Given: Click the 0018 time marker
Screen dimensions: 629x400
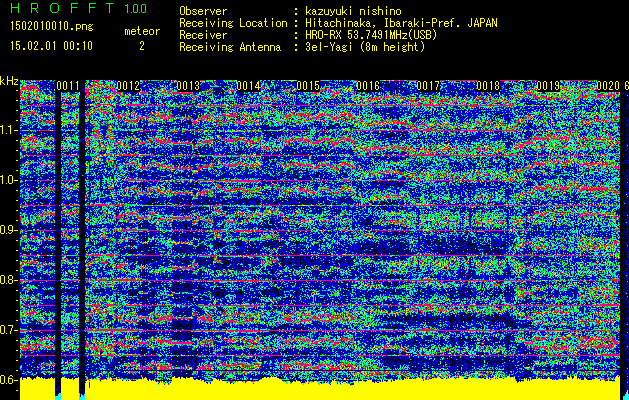Looking at the screenshot, I should 488,86.
